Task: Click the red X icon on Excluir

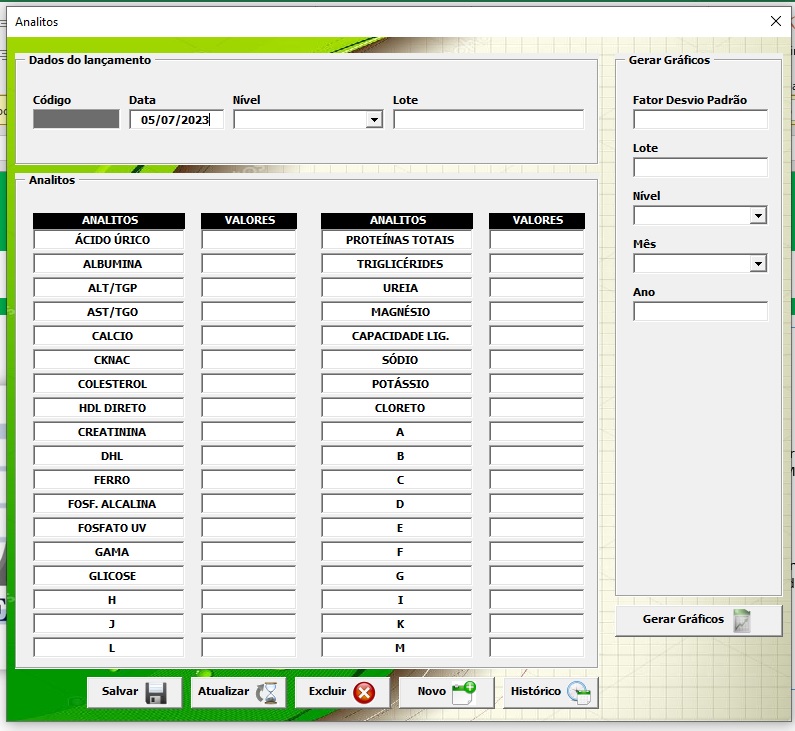Action: (364, 693)
